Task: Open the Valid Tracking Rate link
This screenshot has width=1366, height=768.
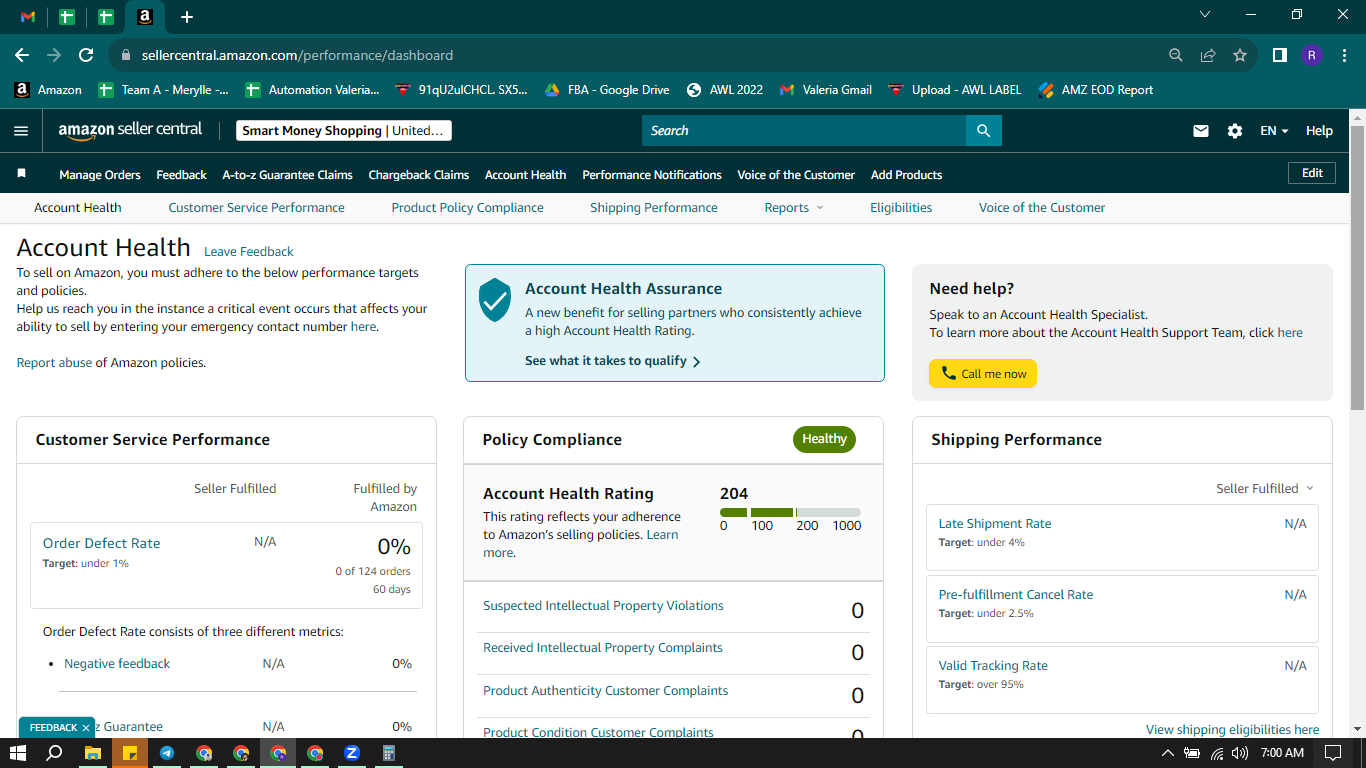Action: point(993,666)
